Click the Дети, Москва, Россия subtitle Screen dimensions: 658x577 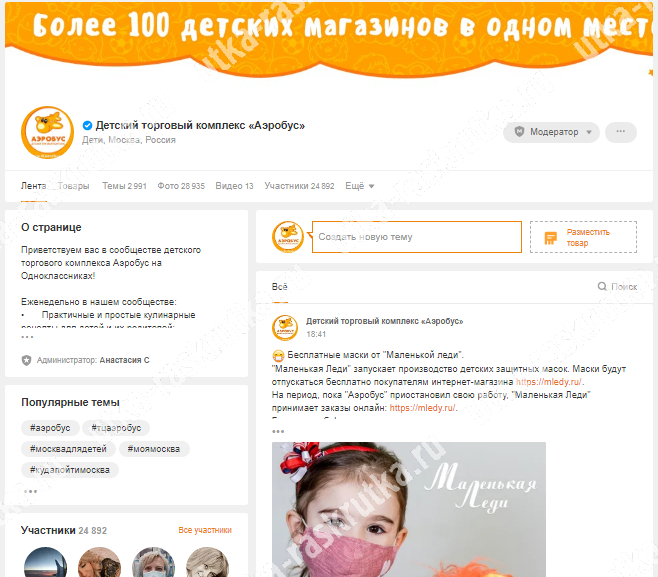point(129,140)
